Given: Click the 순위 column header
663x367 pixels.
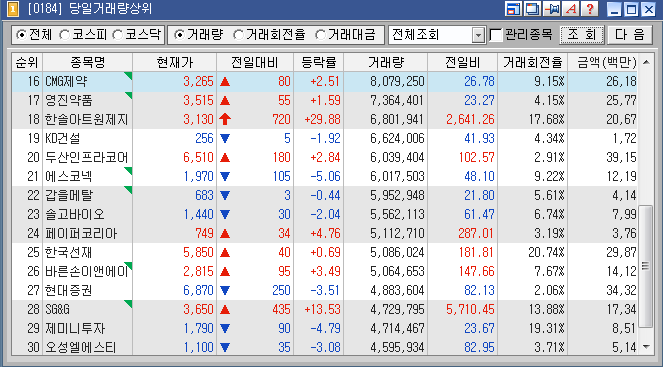Looking at the screenshot, I should 27,63.
